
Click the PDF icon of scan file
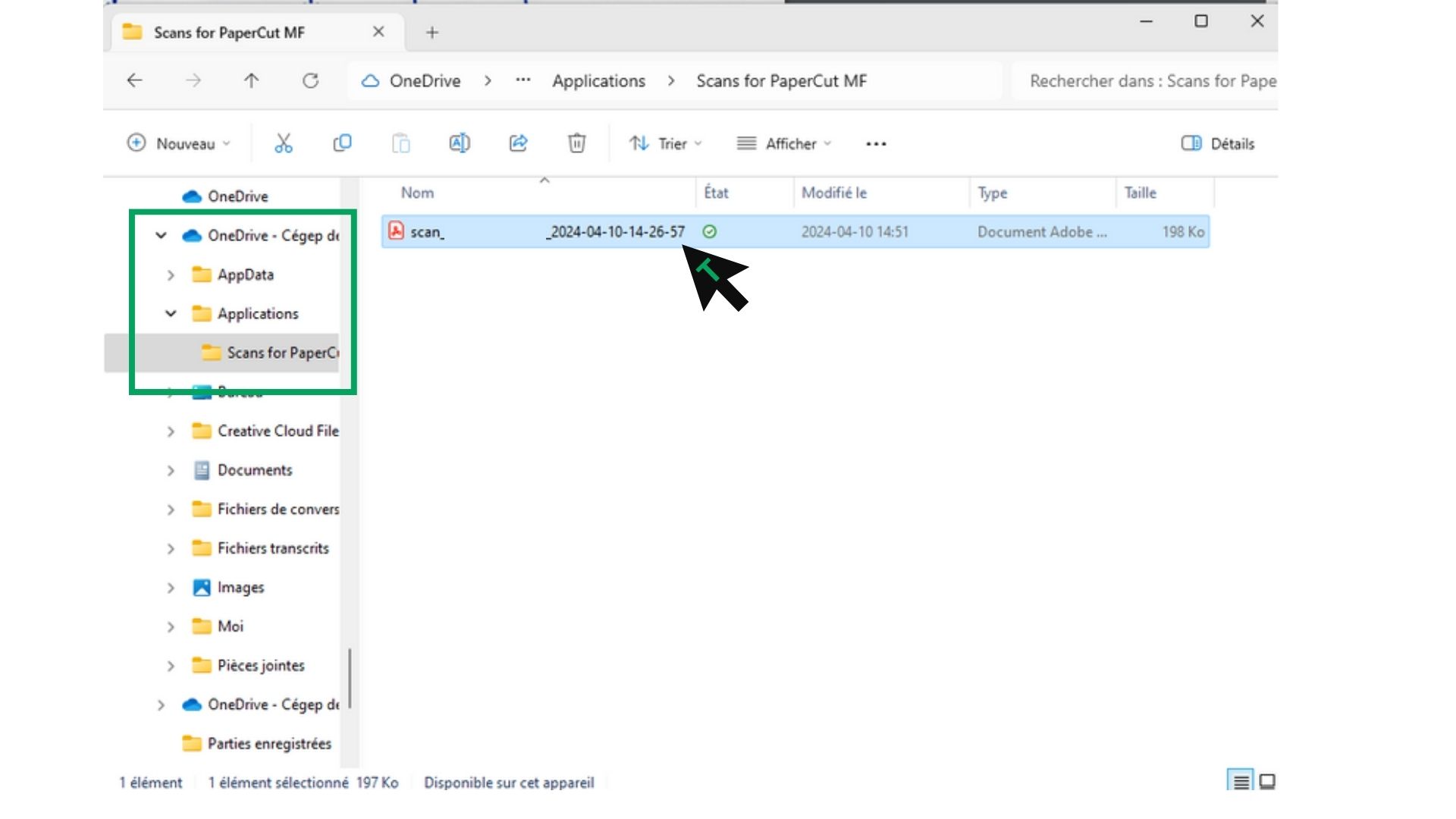click(x=396, y=231)
